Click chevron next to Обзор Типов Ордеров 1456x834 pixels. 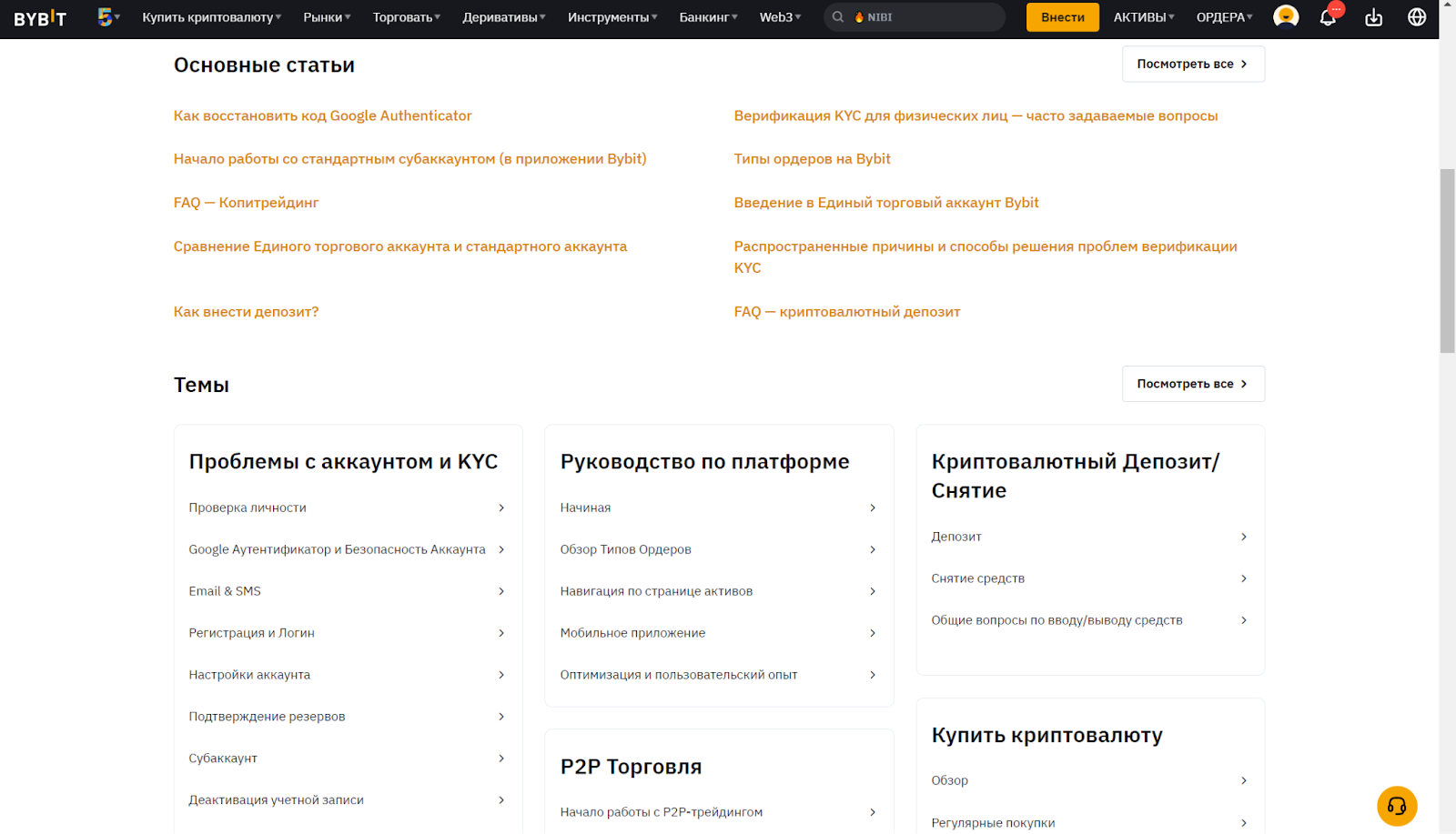tap(873, 549)
